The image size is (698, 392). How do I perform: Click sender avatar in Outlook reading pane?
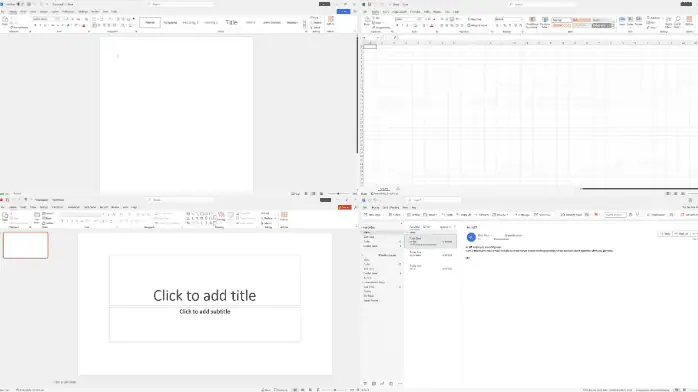471,237
